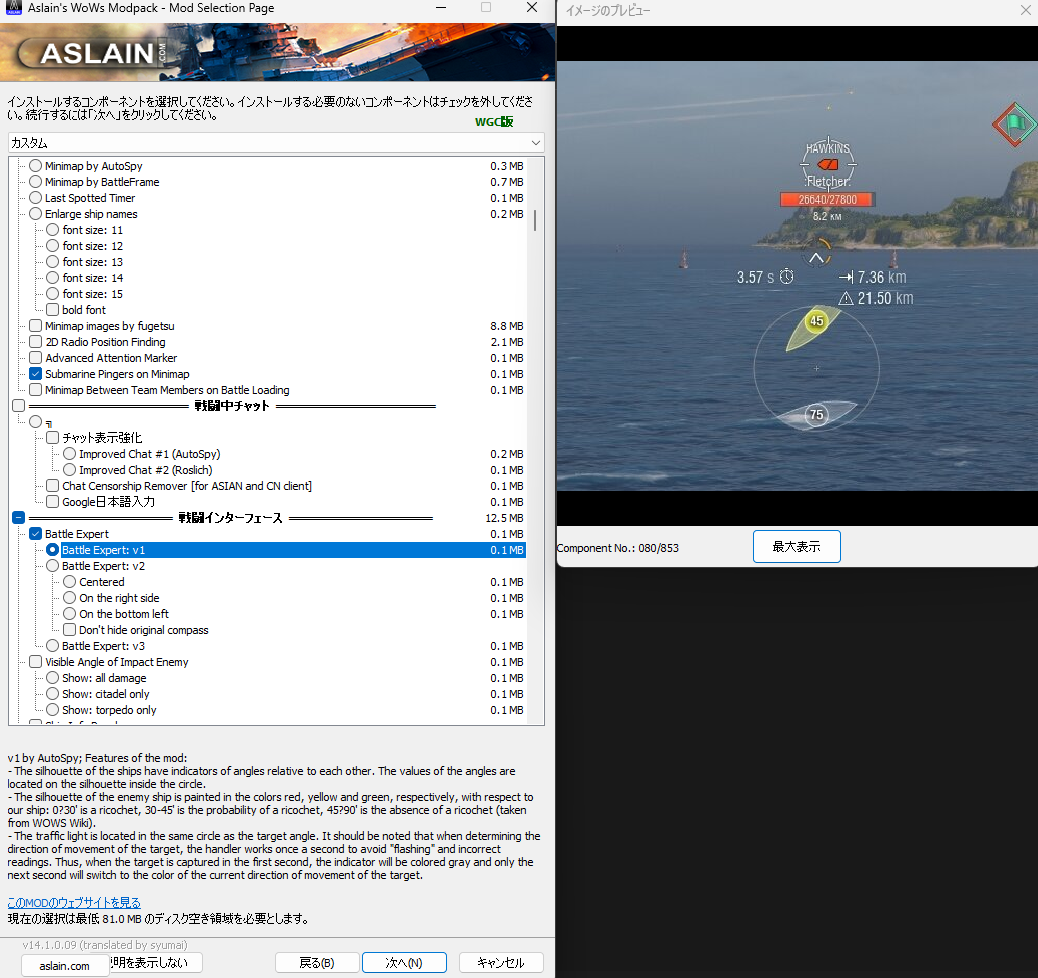1038x978 pixels.
Task: Enable Don't hide original compass
Action: point(68,630)
